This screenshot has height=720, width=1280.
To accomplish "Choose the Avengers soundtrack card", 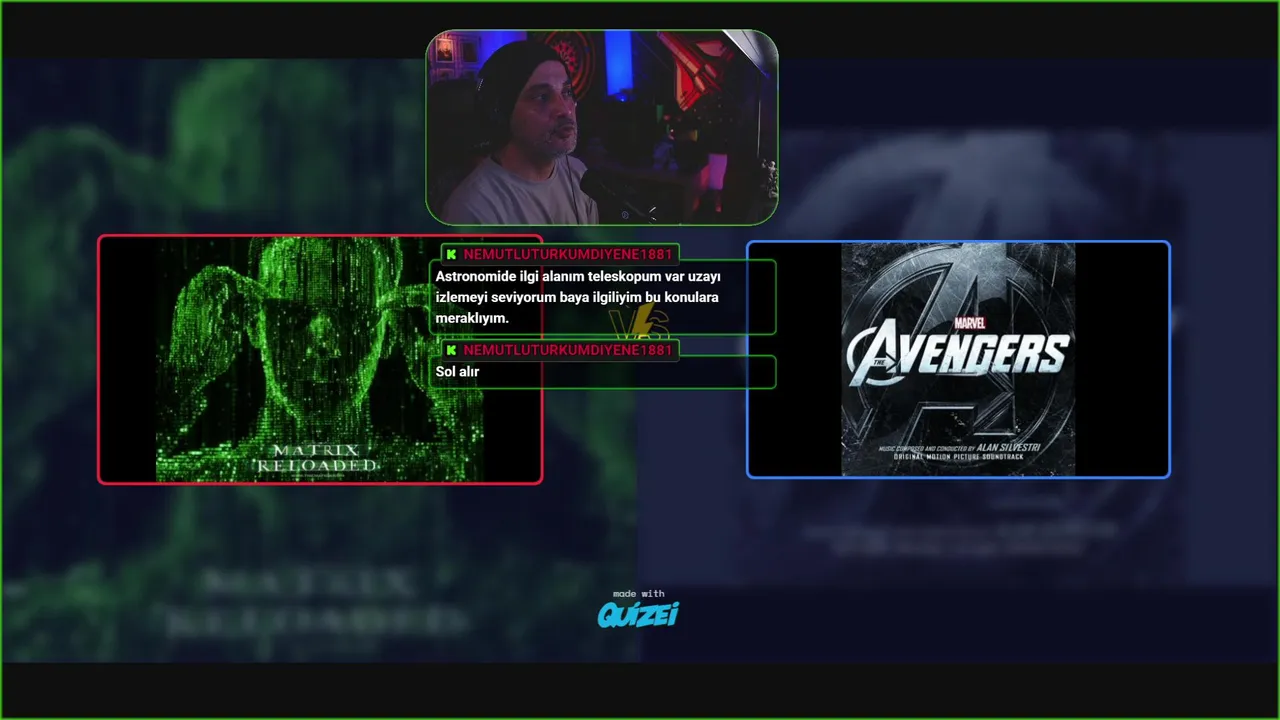I will coord(958,360).
